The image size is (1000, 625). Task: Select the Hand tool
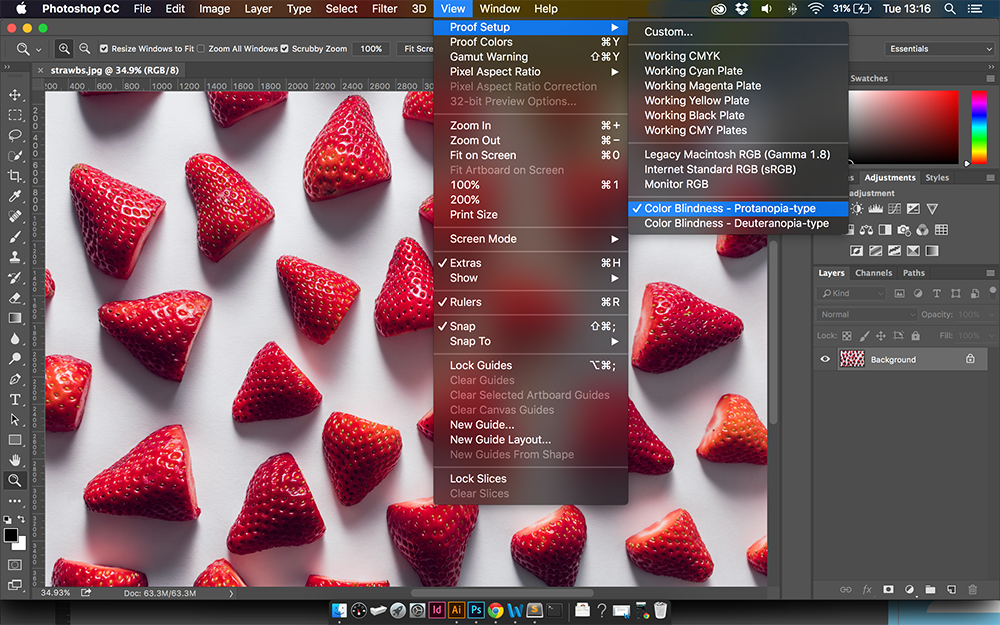[x=15, y=460]
